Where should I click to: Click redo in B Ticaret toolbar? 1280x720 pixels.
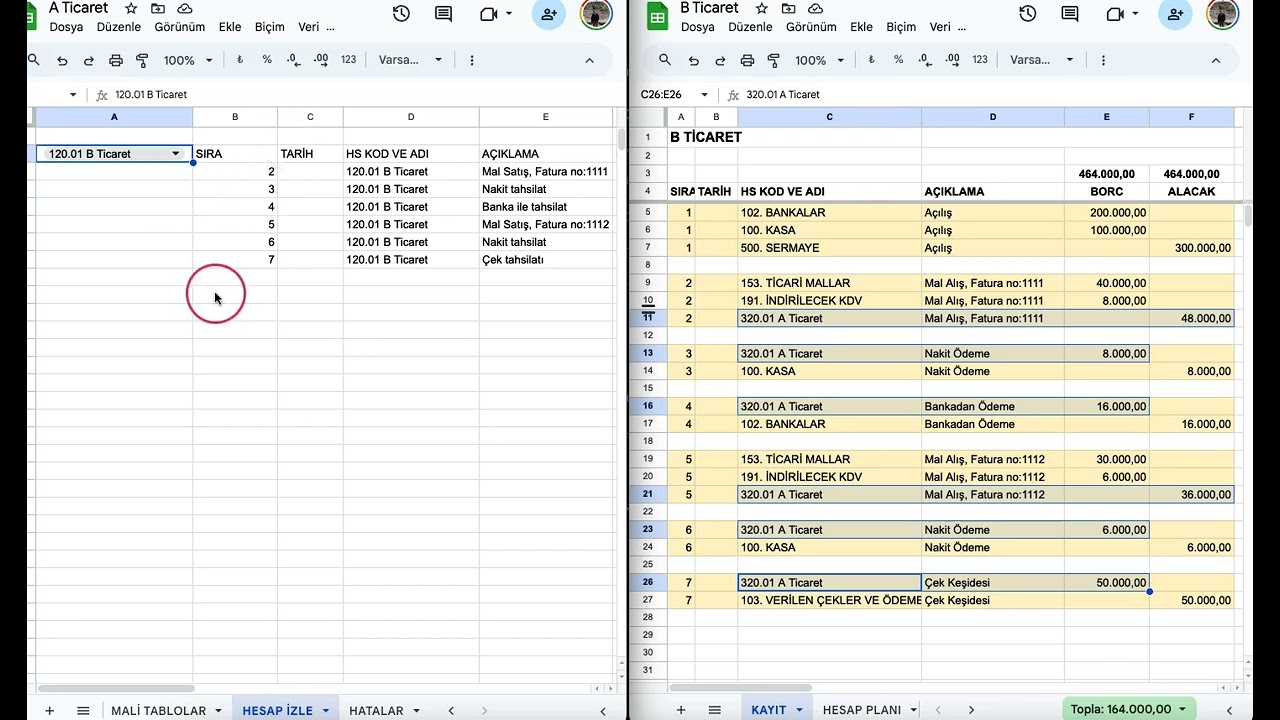(x=720, y=60)
